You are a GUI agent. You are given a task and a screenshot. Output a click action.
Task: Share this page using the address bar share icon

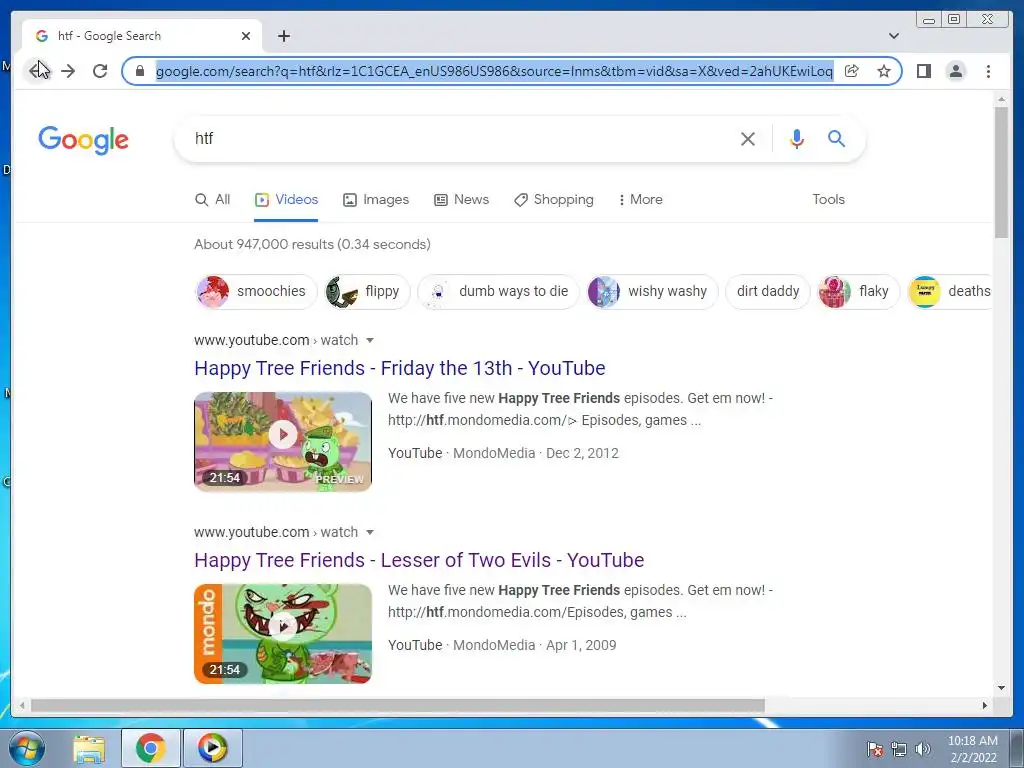851,71
